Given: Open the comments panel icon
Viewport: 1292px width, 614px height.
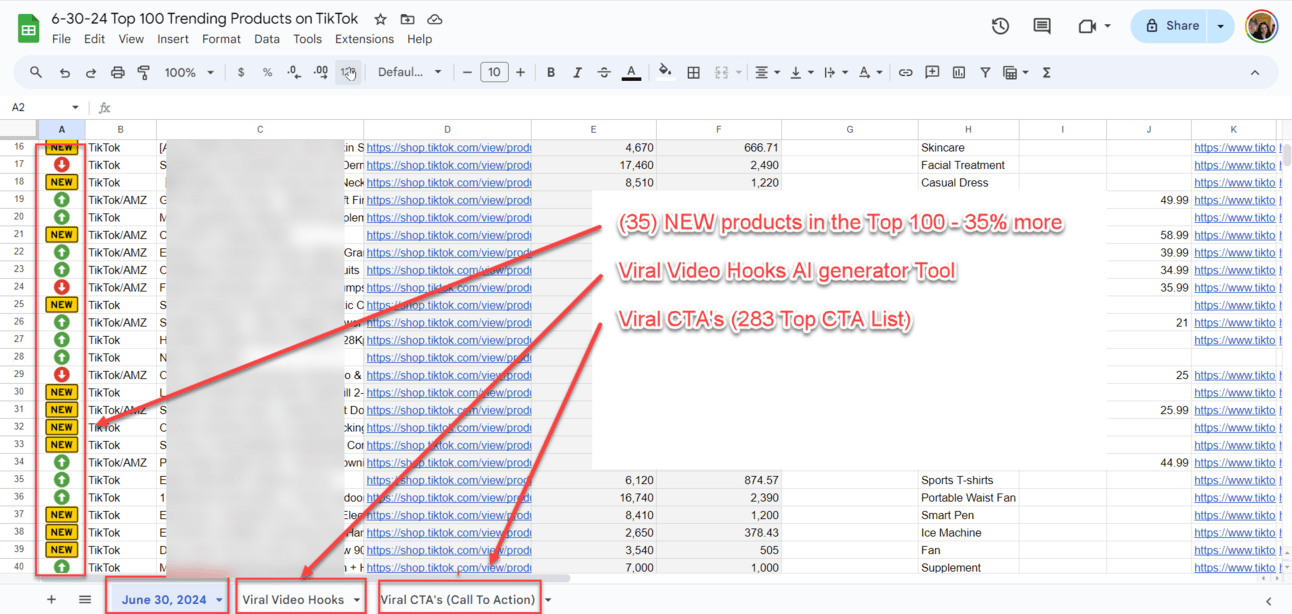Looking at the screenshot, I should tap(1042, 26).
